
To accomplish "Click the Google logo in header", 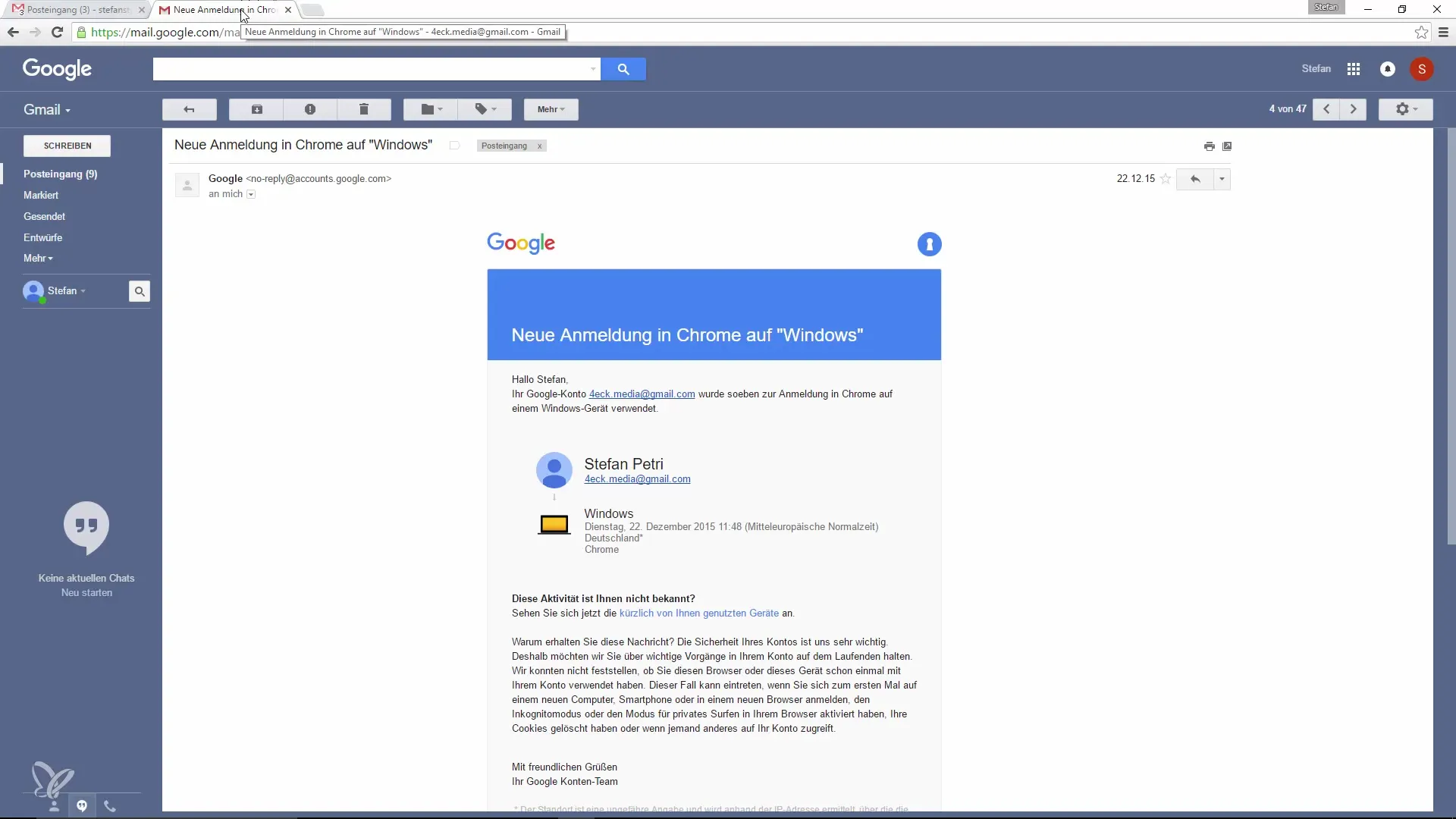I will pyautogui.click(x=57, y=69).
